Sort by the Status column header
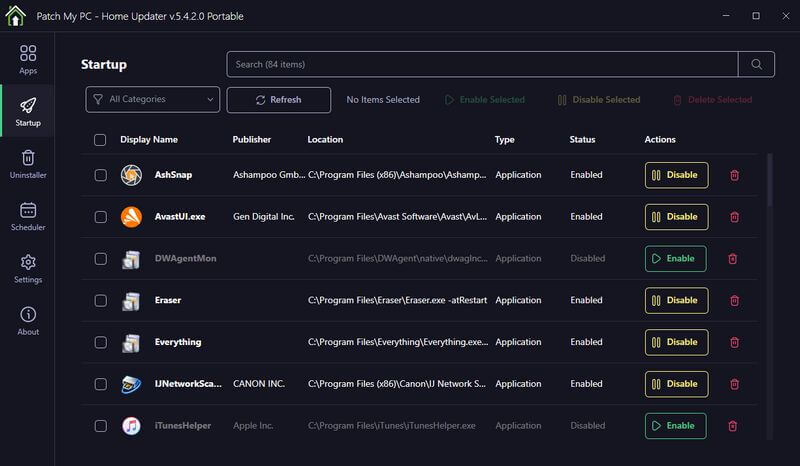Screen dimensions: 800x466 [582, 140]
